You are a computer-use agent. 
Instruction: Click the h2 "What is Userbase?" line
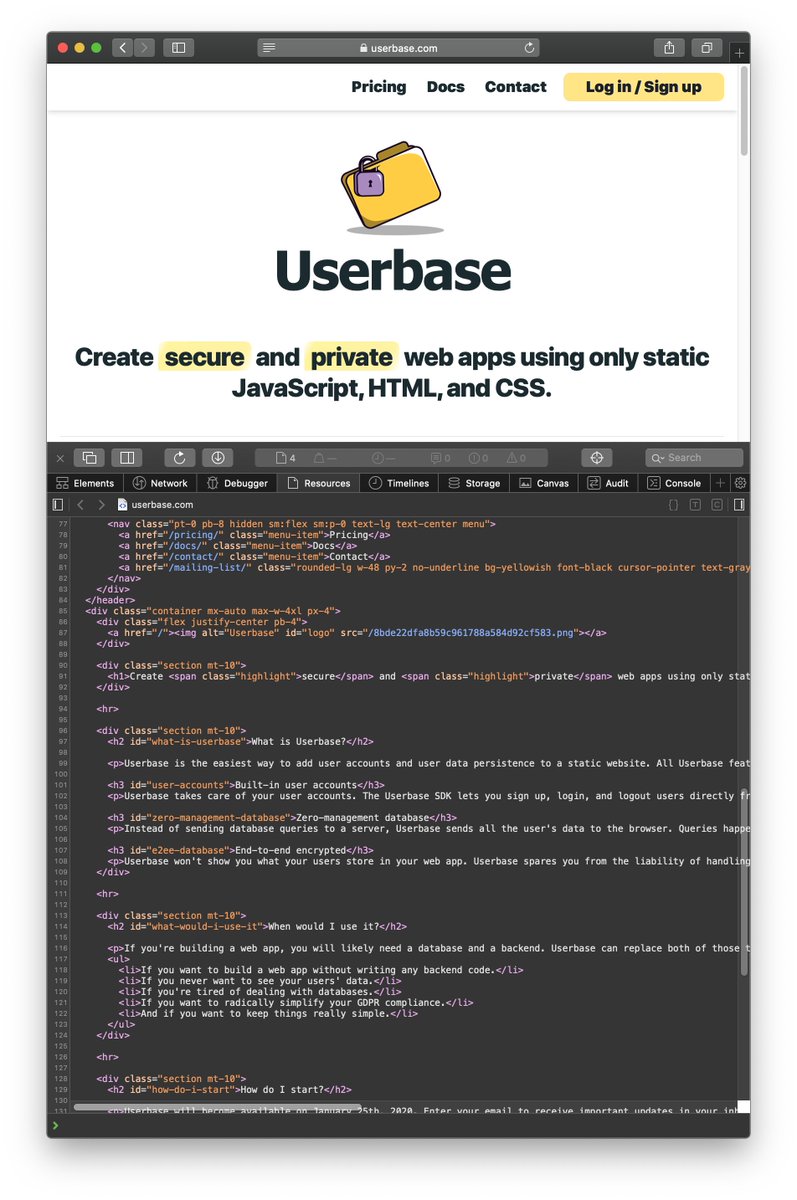pyautogui.click(x=240, y=741)
